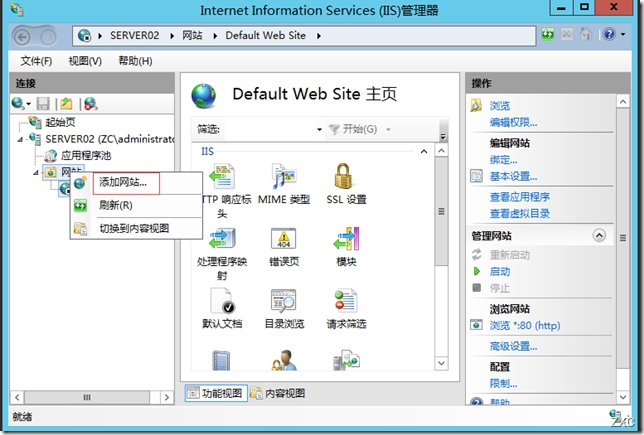Viewport: 644px width, 435px height.
Task: Switch to the 功能视图 tab
Action: 216,394
